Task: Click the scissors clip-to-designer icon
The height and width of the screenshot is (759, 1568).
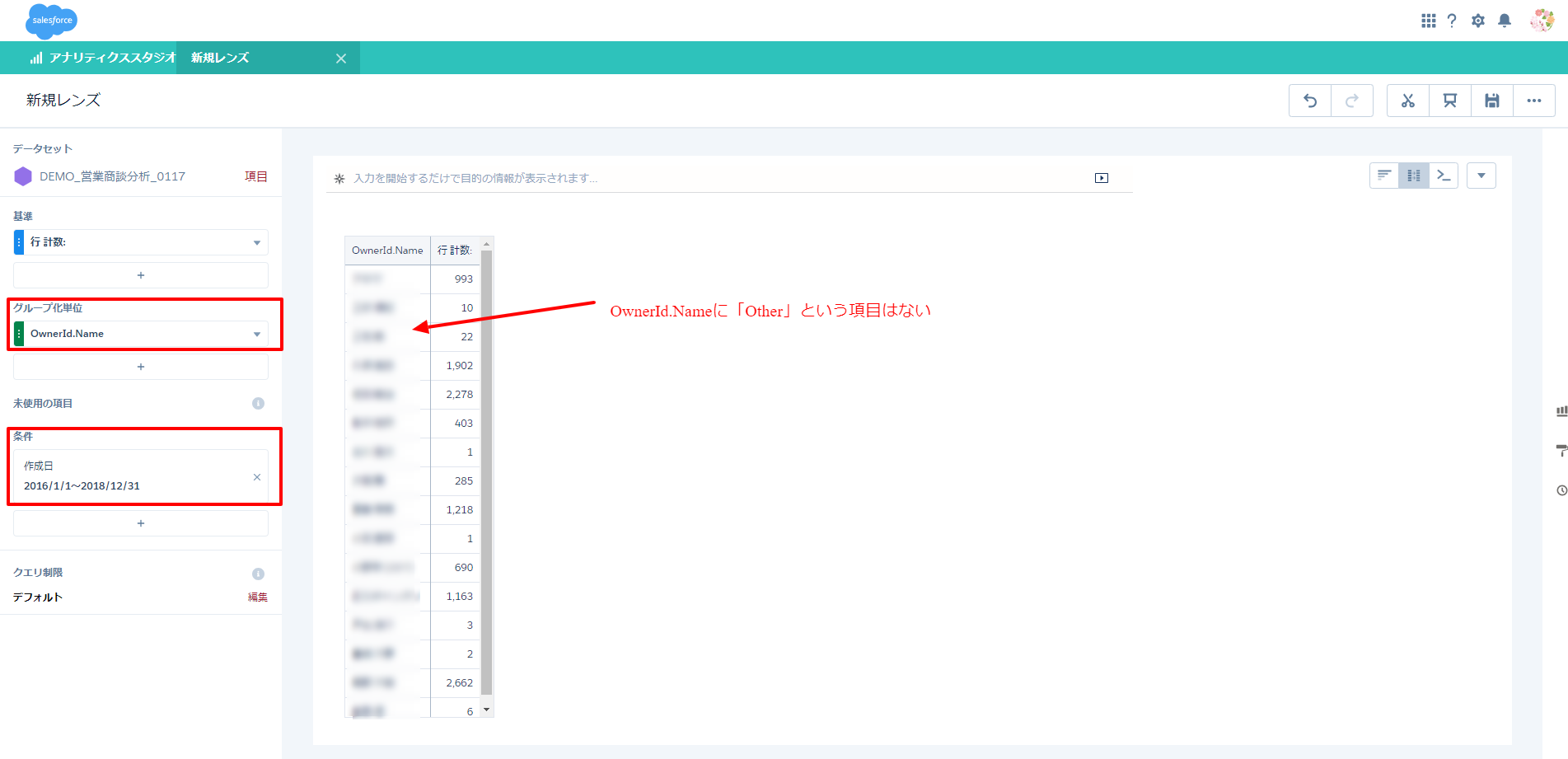Action: 1408,101
